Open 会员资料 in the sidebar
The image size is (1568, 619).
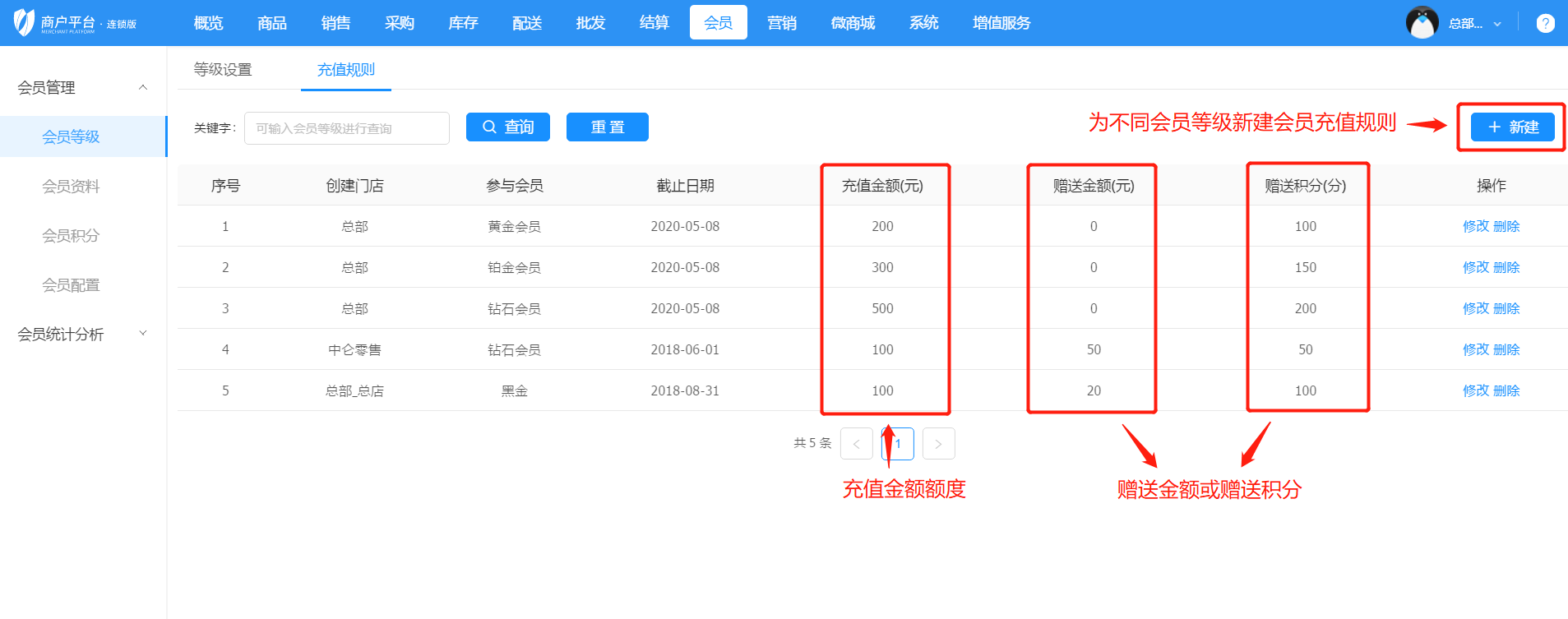[71, 187]
